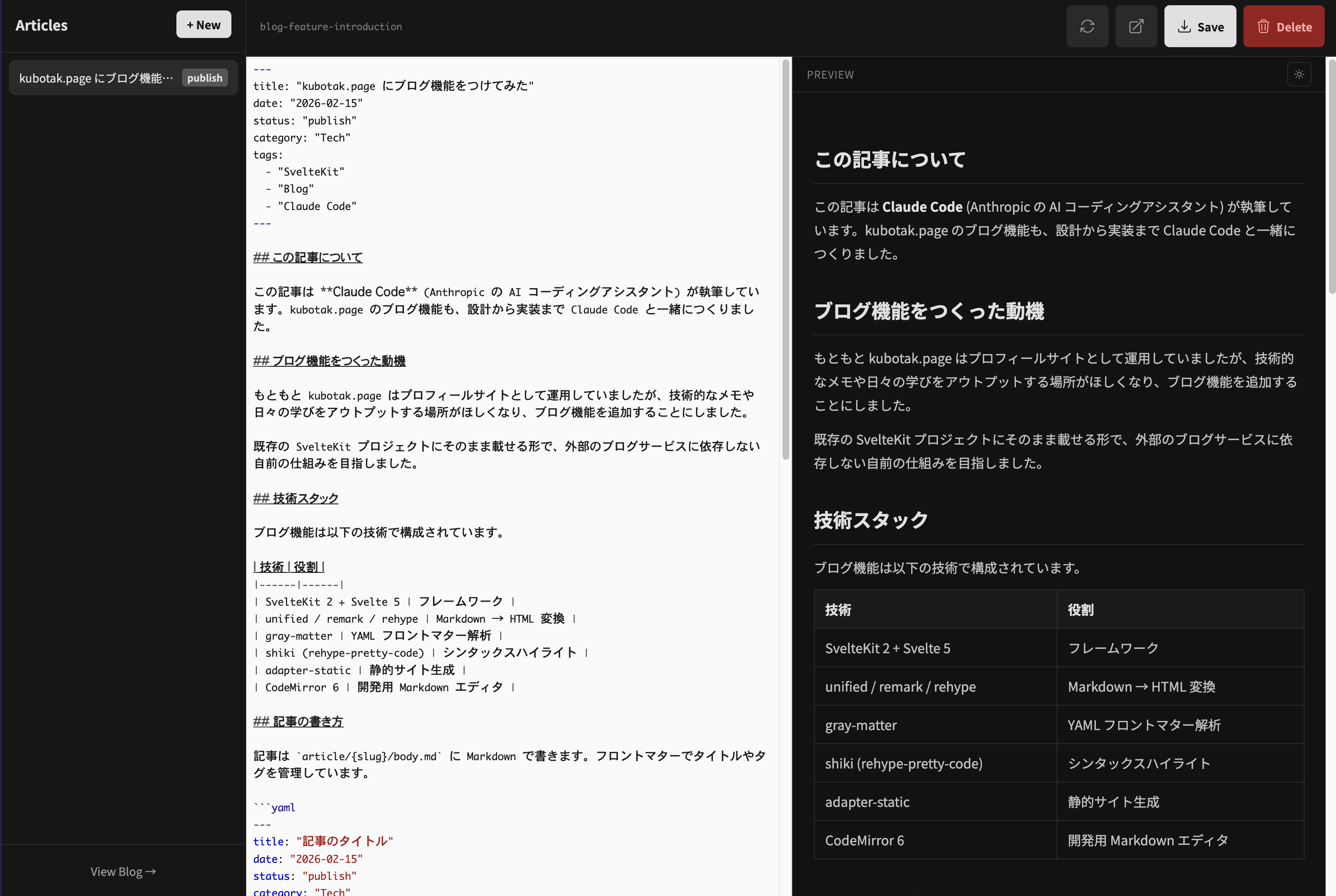Click the "Blog" tag line in editor
The image size is (1336, 896).
(x=289, y=189)
